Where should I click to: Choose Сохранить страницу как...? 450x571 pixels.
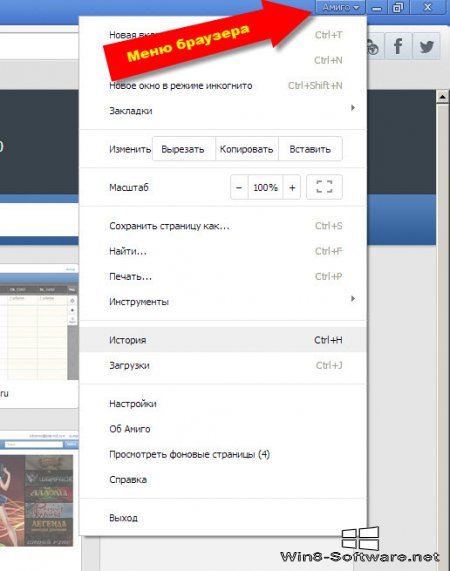[223, 226]
